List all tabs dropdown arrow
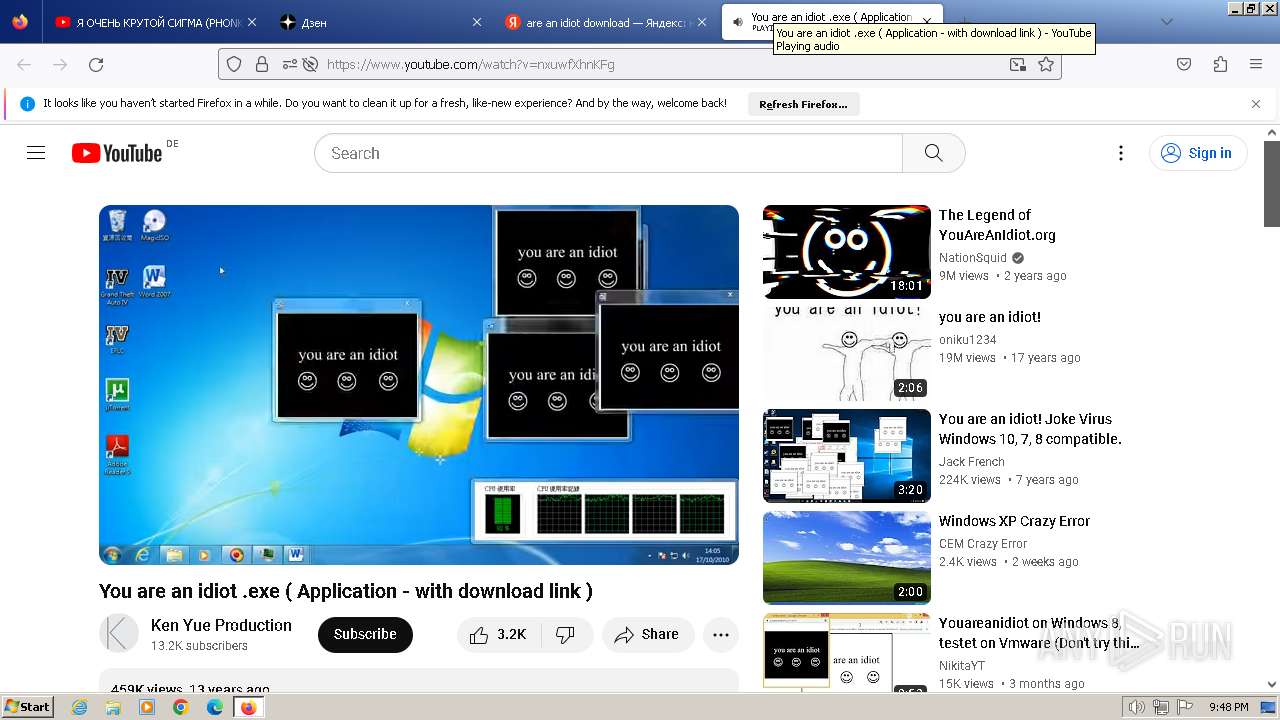Viewport: 1280px width, 720px height. tap(1166, 22)
